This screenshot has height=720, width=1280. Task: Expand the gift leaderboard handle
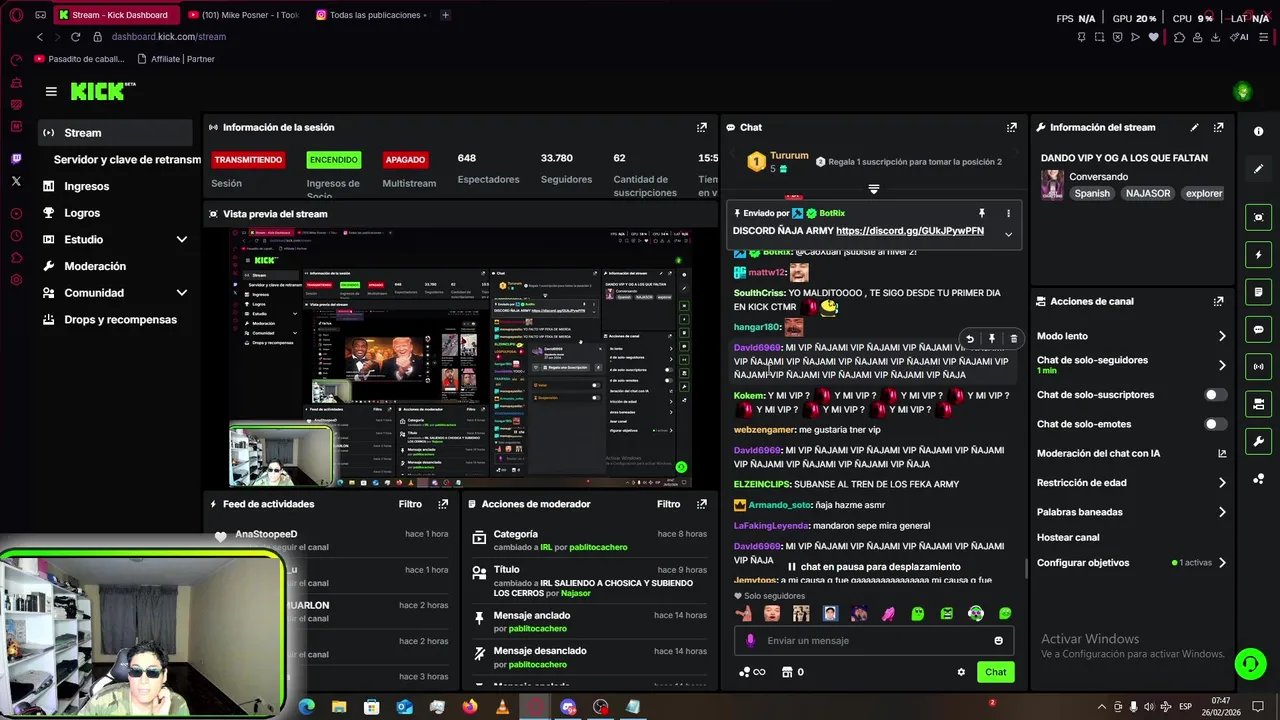[873, 189]
